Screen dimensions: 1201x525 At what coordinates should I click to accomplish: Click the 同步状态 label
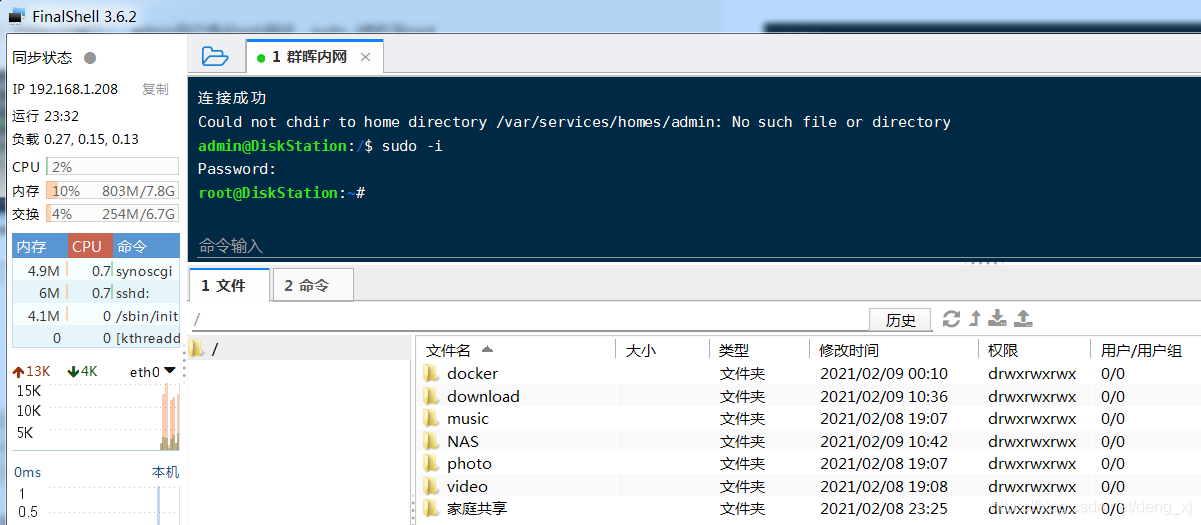[42, 58]
